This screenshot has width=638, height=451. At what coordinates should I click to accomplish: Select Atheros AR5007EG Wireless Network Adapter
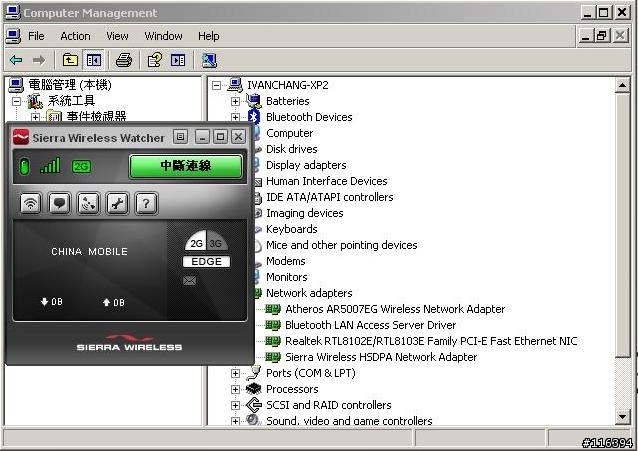pyautogui.click(x=395, y=309)
